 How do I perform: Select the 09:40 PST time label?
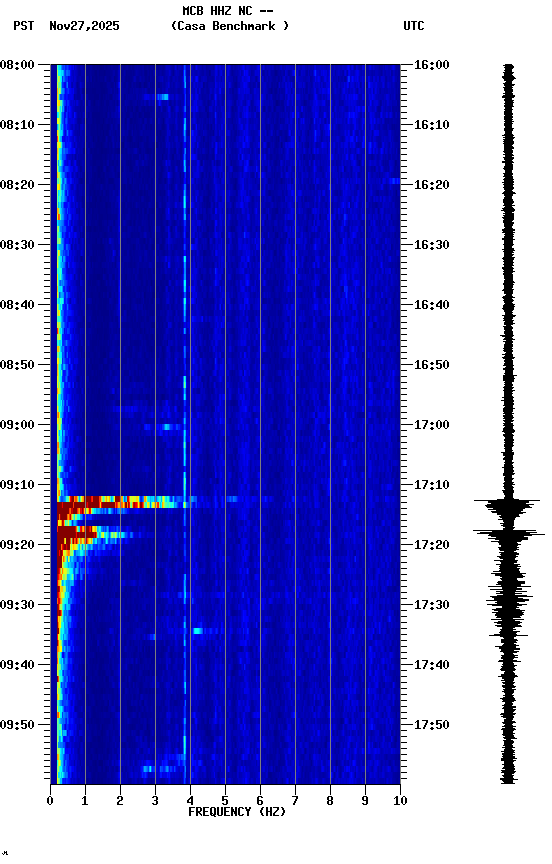pyautogui.click(x=17, y=665)
